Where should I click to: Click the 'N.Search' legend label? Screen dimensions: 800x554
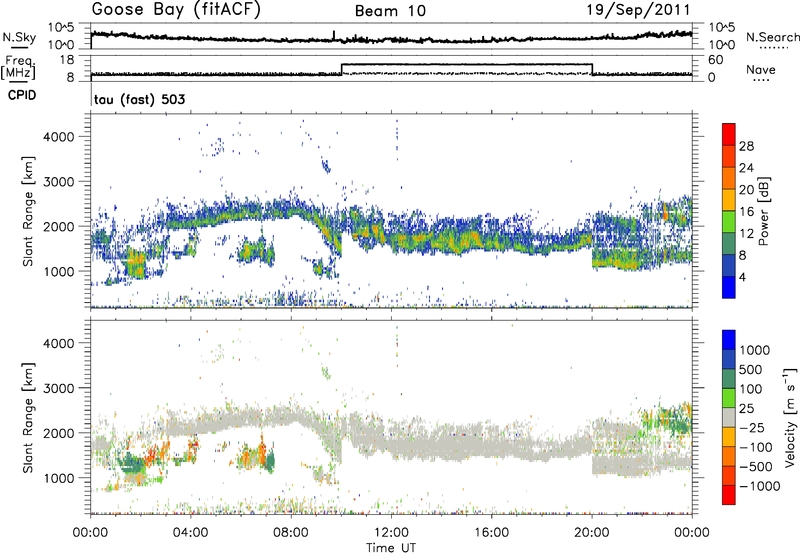click(772, 37)
